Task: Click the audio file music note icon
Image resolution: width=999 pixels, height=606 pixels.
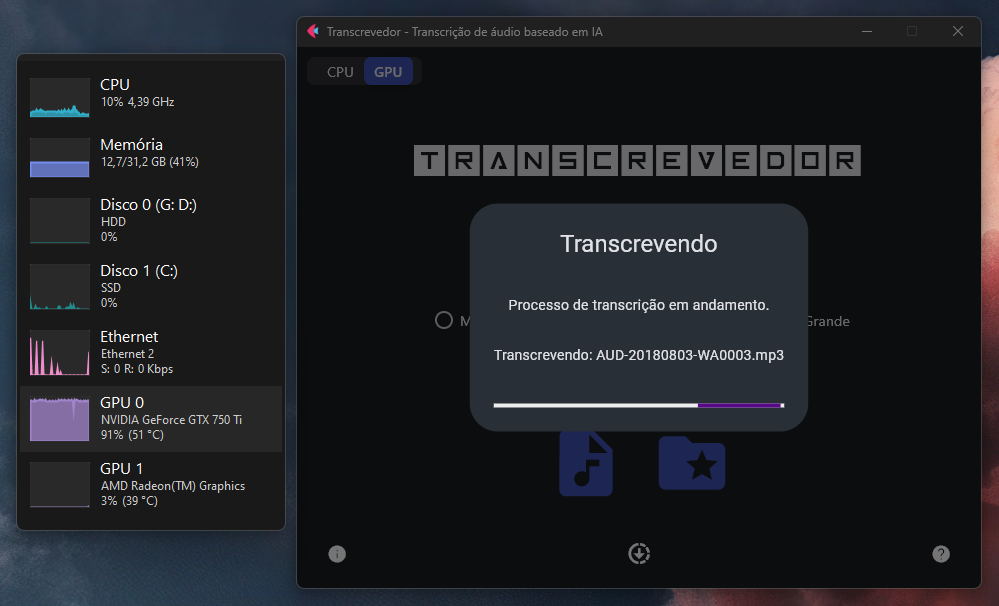Action: pos(586,463)
